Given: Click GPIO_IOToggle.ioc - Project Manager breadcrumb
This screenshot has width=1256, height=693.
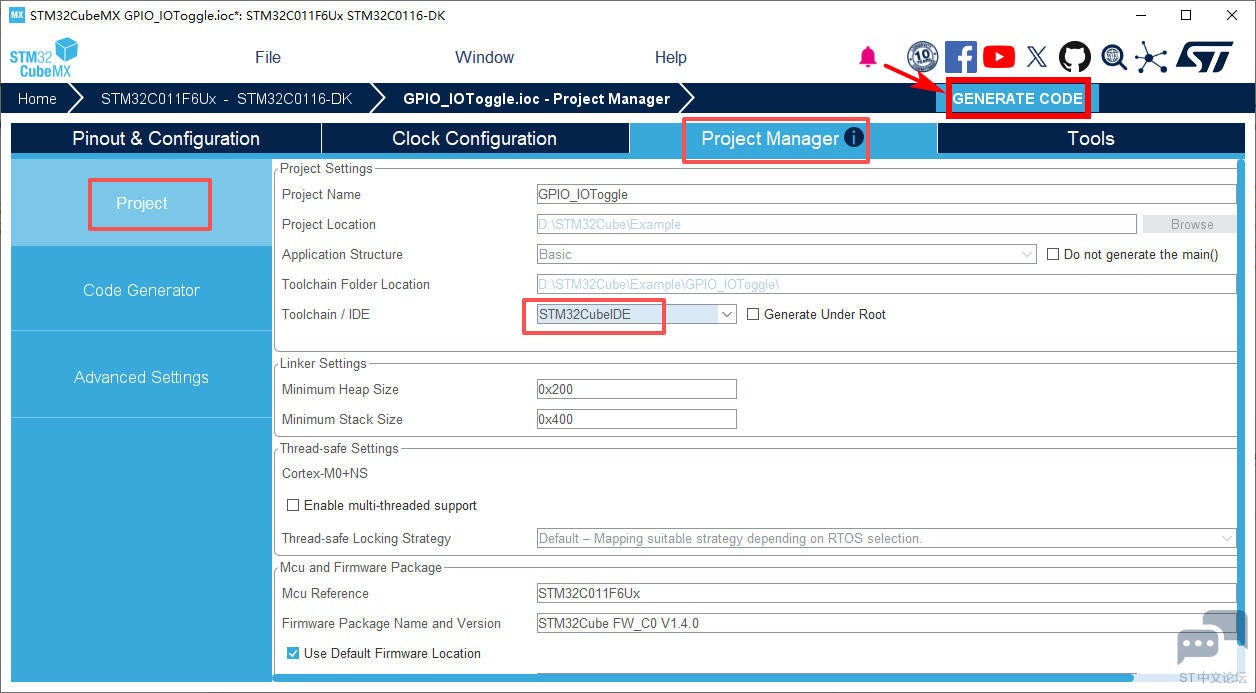Looking at the screenshot, I should click(536, 98).
